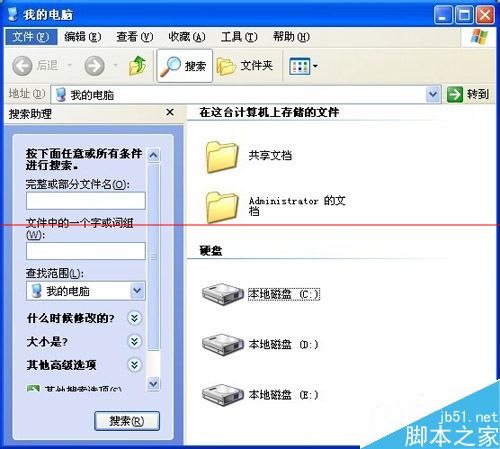Click the Search magnifier toolbar button
The height and width of the screenshot is (449, 500).
tap(184, 66)
